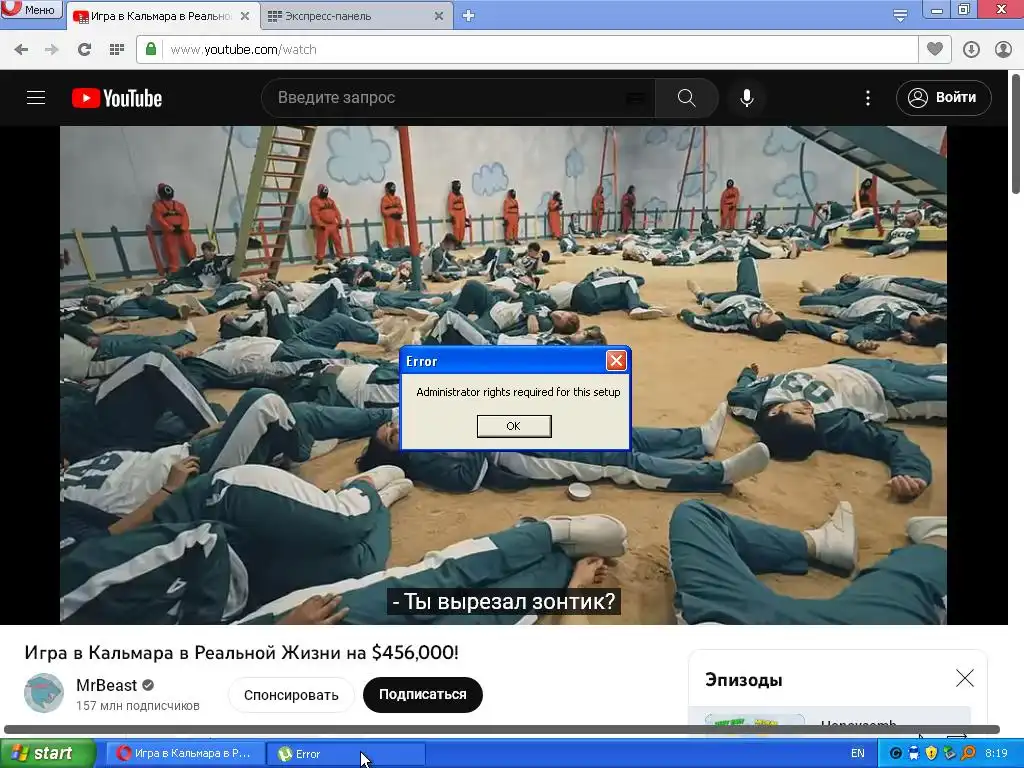This screenshot has width=1024, height=768.
Task: Select the video title Игра в Кальмара text
Action: pos(241,652)
